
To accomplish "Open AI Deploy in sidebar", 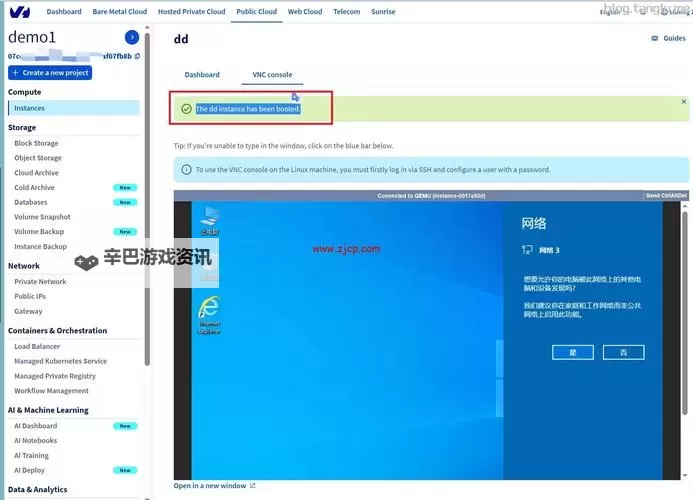I will tap(30, 470).
